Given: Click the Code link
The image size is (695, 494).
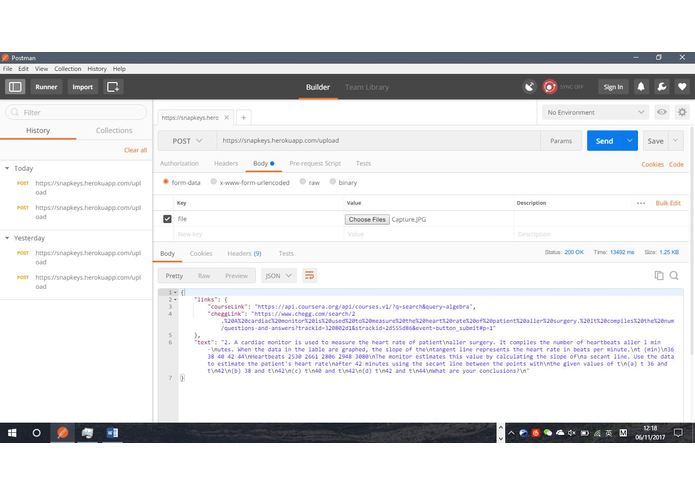Looking at the screenshot, I should pyautogui.click(x=676, y=164).
